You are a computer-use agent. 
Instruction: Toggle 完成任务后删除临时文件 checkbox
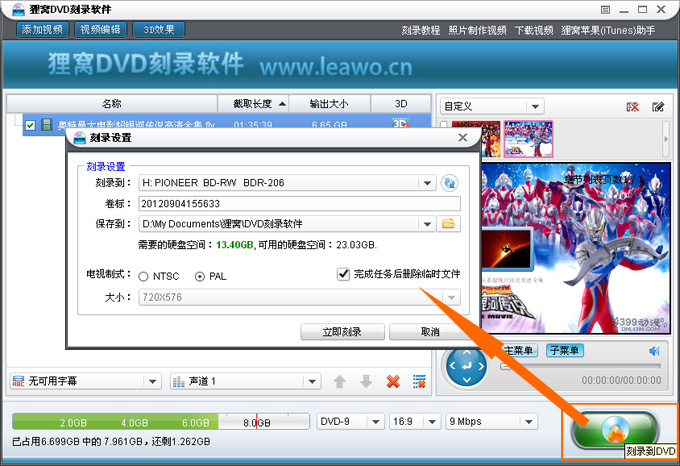(343, 274)
